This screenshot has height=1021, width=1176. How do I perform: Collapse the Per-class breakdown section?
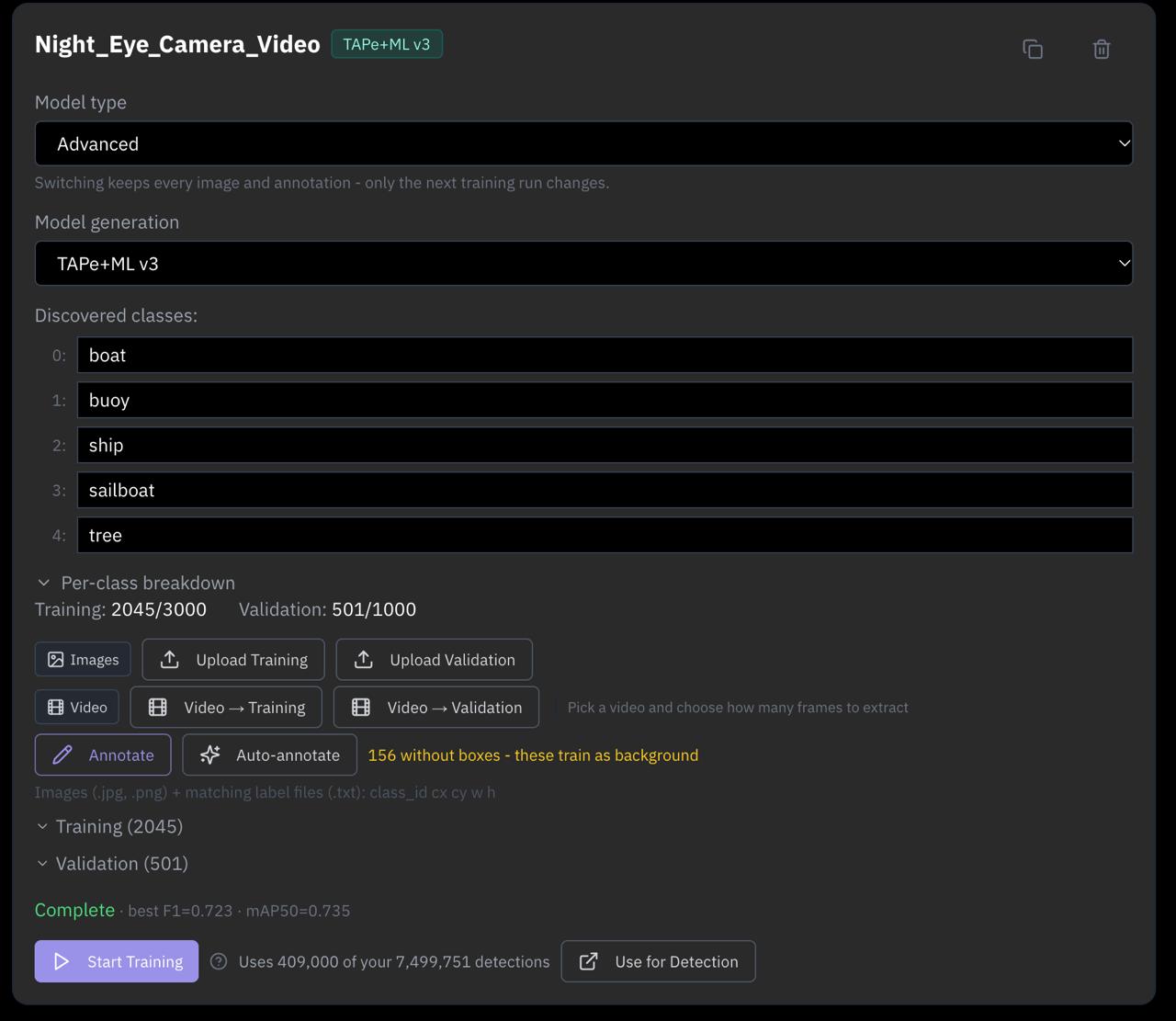136,583
